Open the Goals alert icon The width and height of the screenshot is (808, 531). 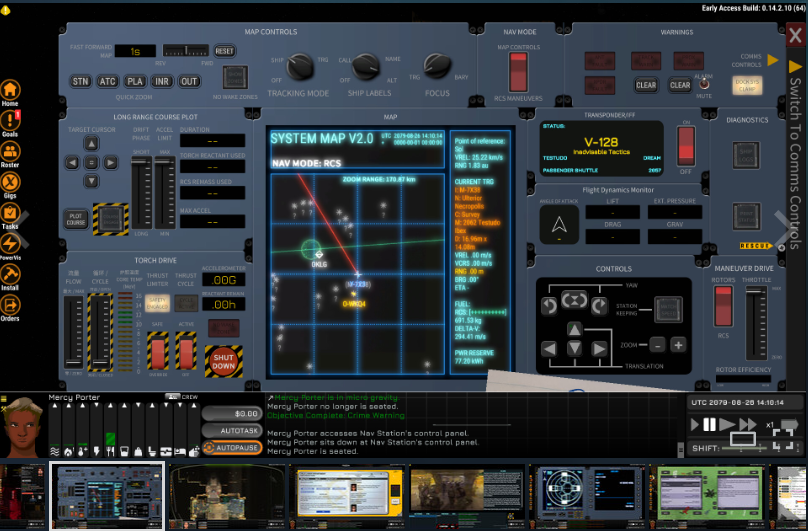10,121
